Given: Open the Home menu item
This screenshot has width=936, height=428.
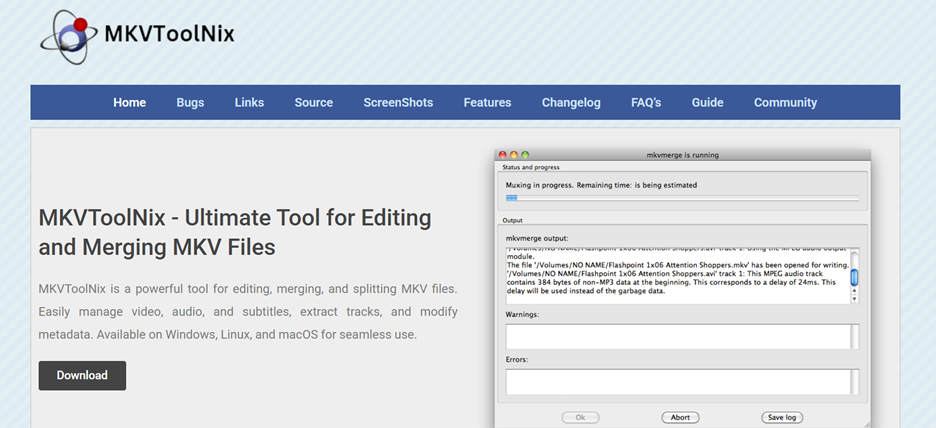Looking at the screenshot, I should (129, 102).
